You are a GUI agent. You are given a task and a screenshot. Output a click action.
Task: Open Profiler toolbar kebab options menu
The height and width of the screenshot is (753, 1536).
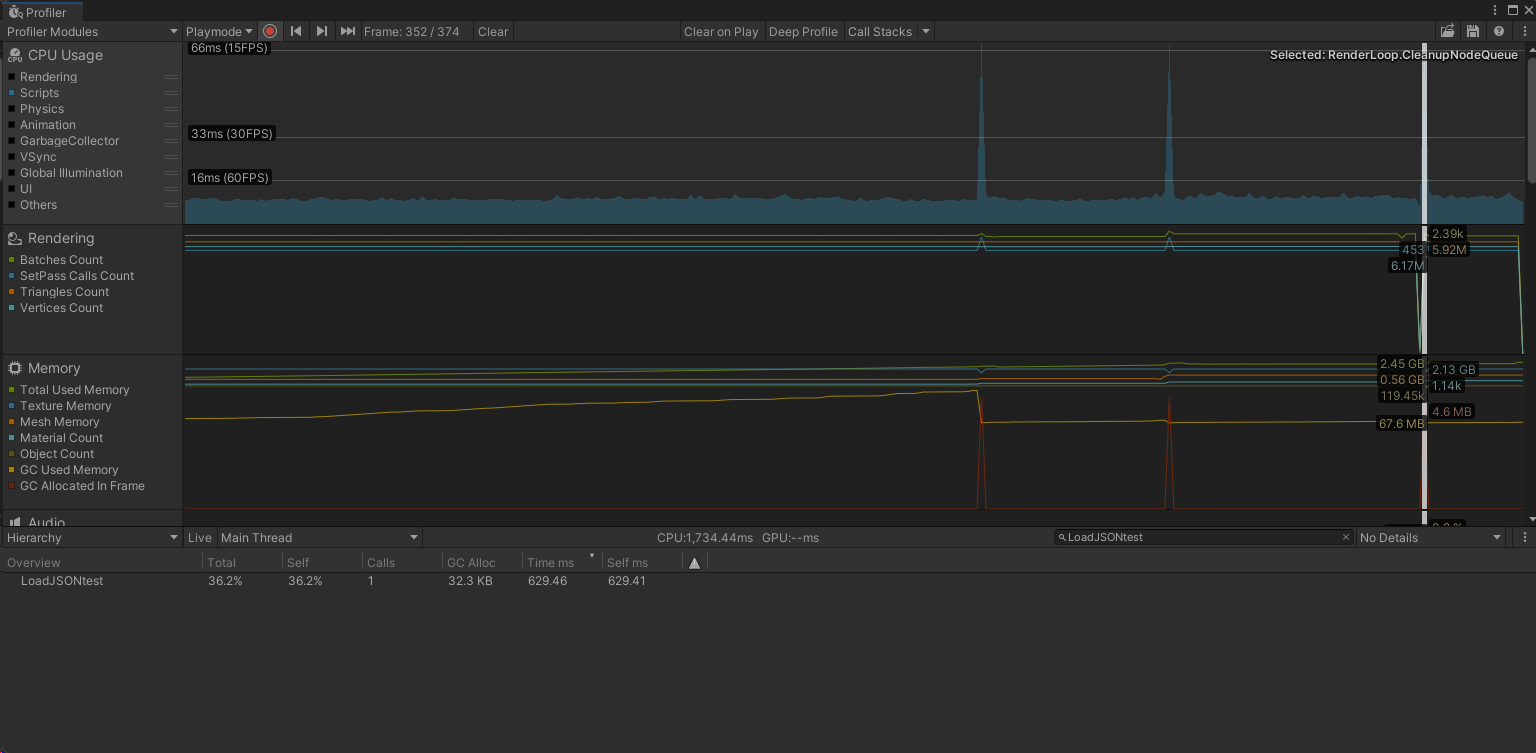[x=1524, y=31]
